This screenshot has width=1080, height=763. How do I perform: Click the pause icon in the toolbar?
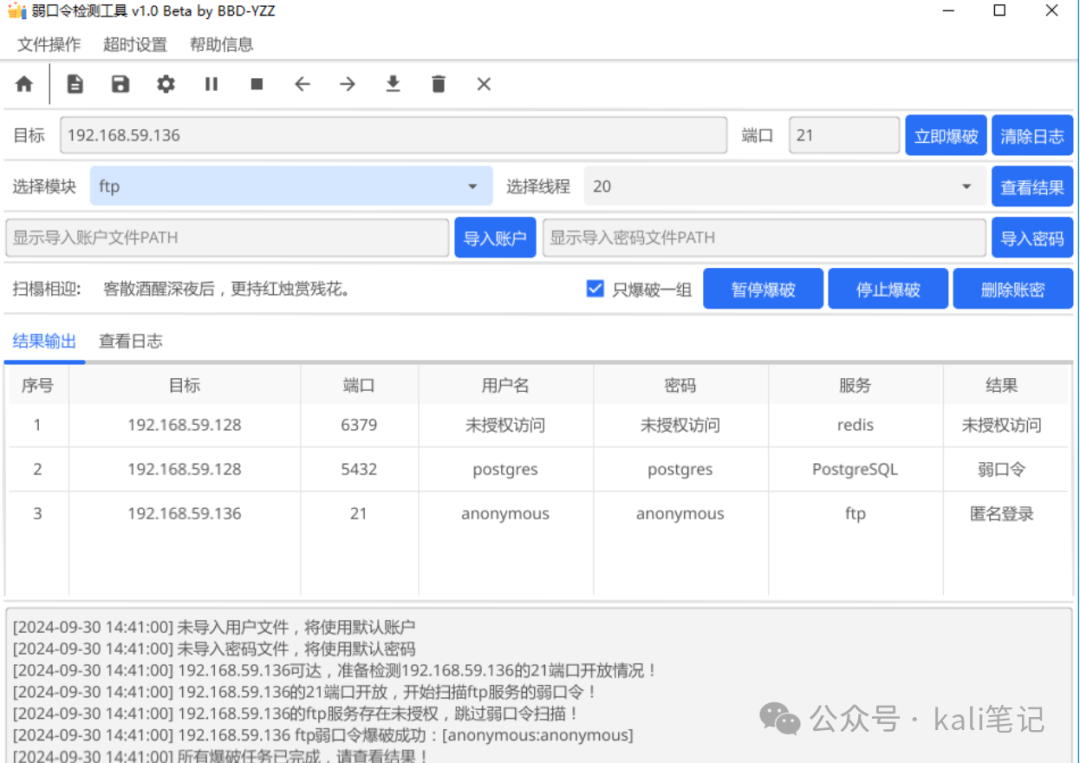(x=211, y=84)
